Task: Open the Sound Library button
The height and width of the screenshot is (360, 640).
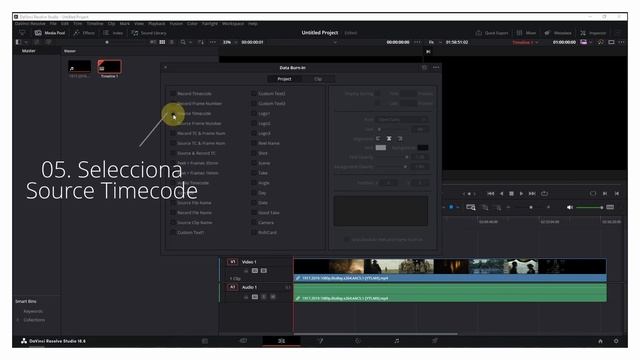Action: click(x=149, y=33)
